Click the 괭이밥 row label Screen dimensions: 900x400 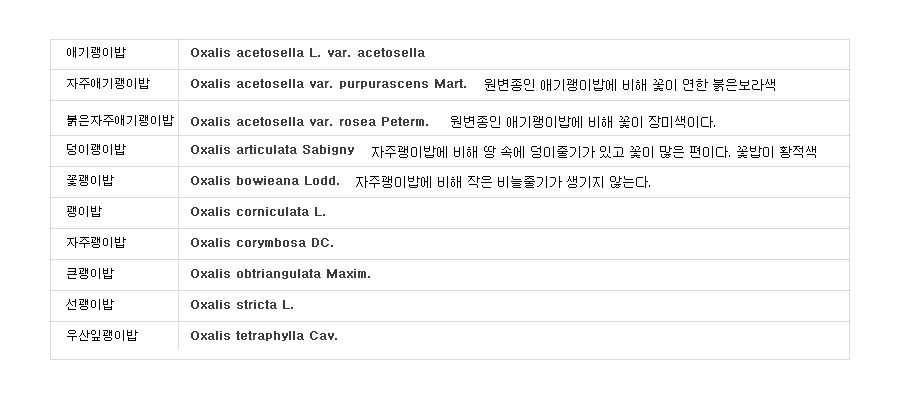(x=84, y=212)
